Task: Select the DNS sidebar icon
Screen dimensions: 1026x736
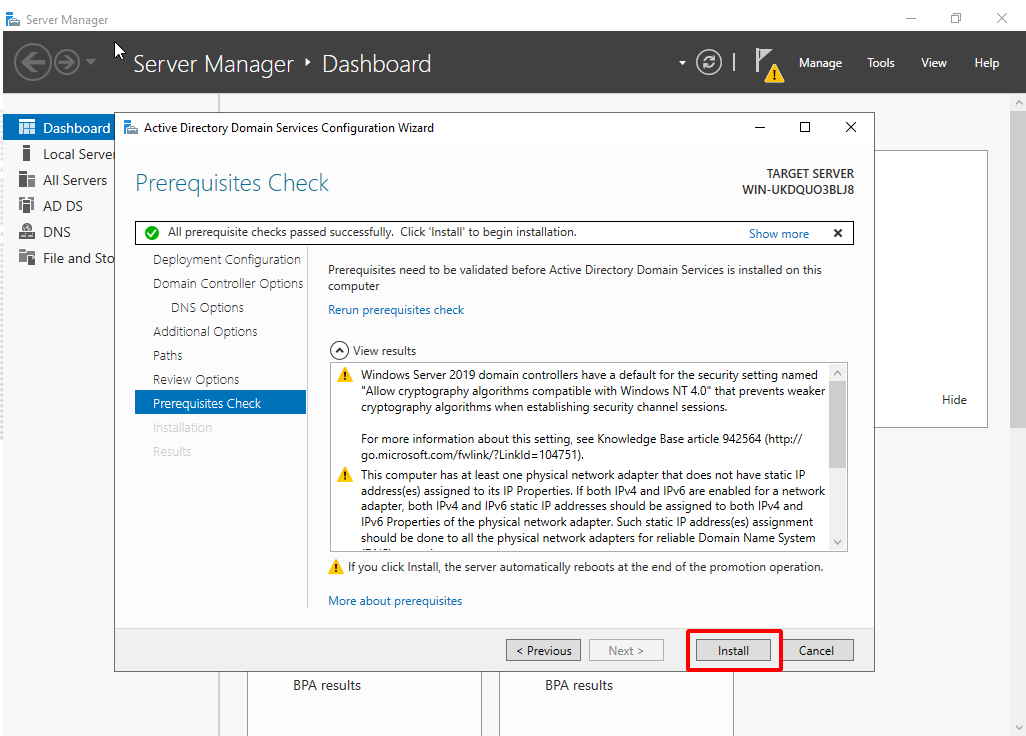Action: [27, 232]
